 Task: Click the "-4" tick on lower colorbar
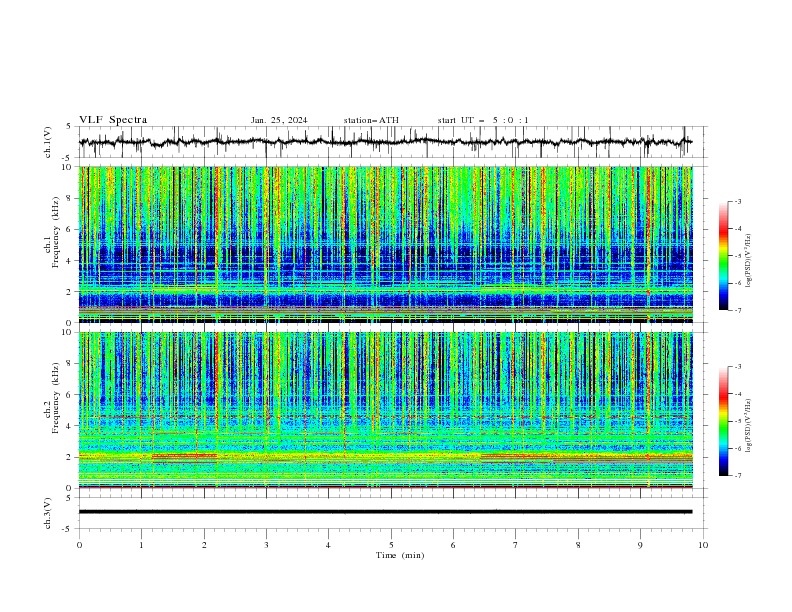point(738,394)
